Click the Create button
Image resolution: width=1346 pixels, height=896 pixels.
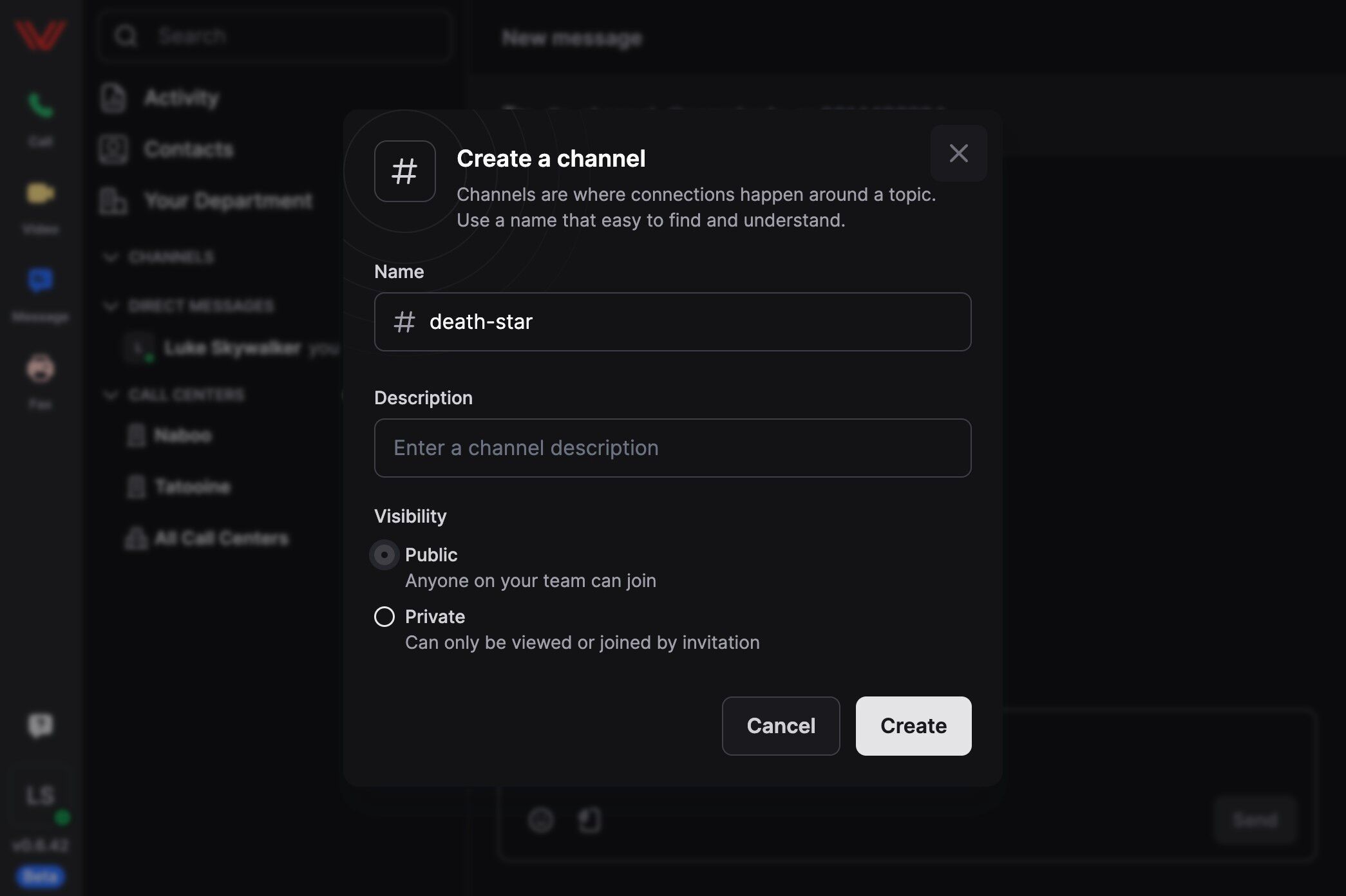coord(913,726)
